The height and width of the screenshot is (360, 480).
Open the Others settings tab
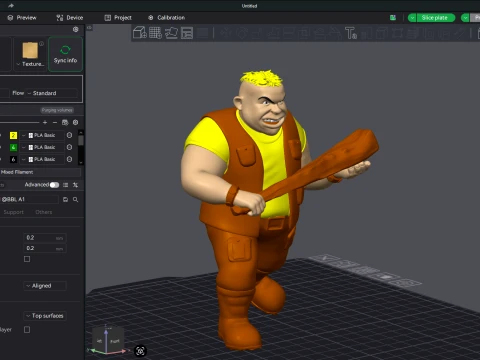pos(44,212)
